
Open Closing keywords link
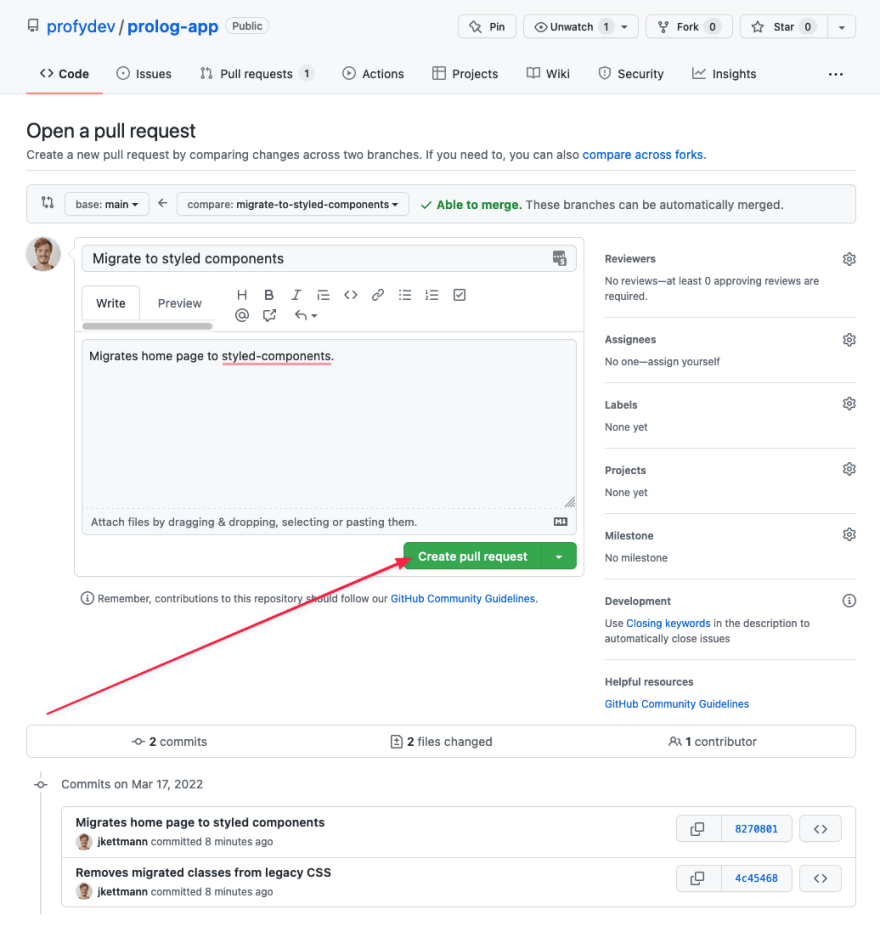(668, 623)
